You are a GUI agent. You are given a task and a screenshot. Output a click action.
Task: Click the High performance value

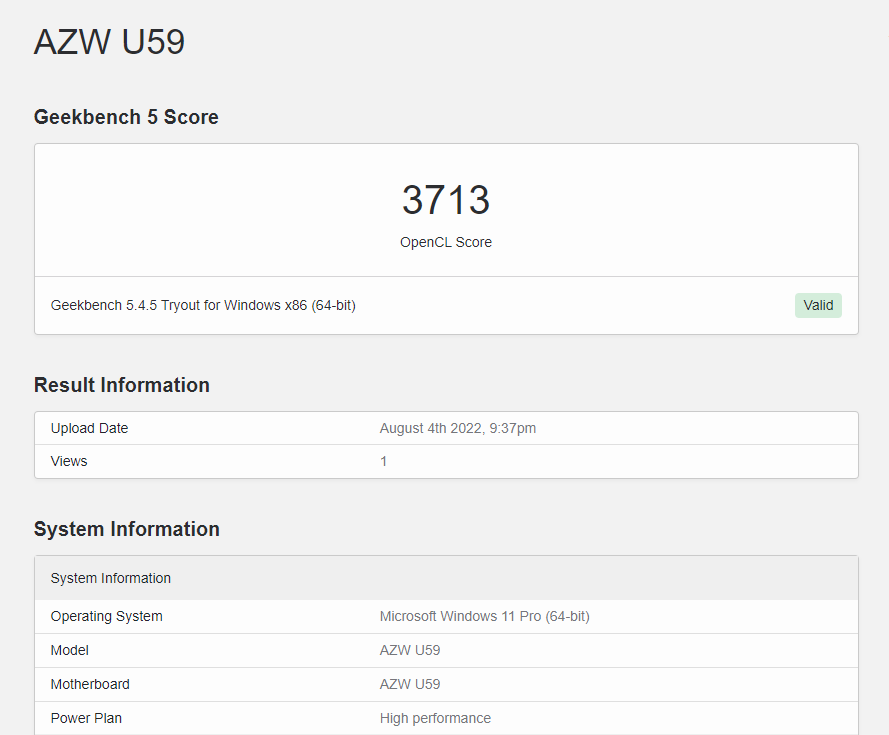point(435,718)
